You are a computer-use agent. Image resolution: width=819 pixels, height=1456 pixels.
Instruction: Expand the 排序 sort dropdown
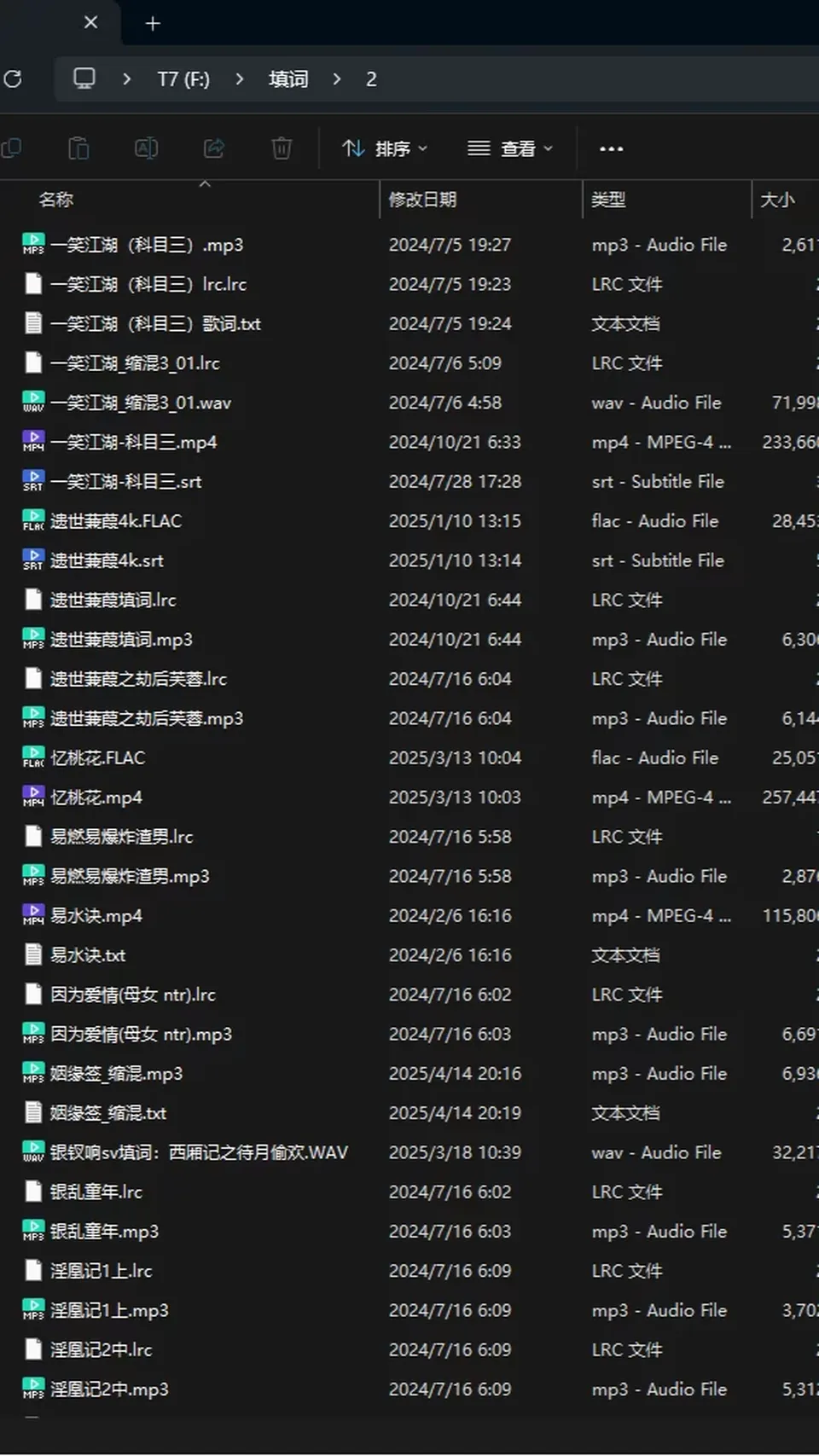click(385, 148)
